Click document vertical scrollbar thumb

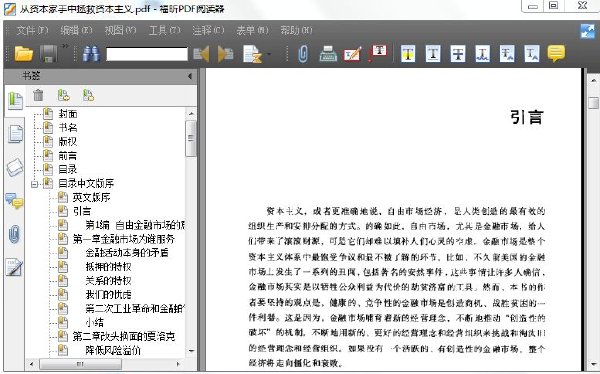pos(593,103)
